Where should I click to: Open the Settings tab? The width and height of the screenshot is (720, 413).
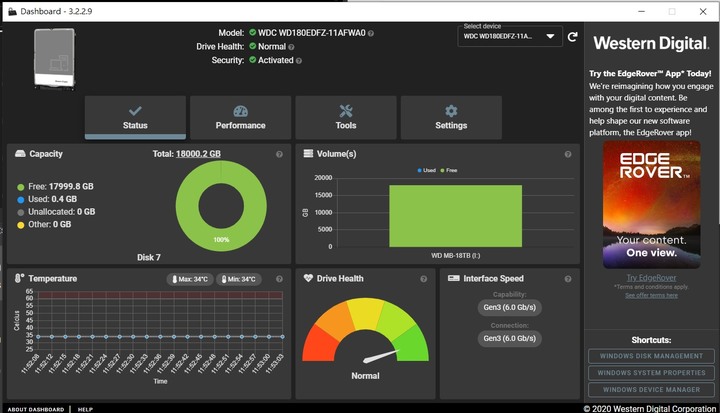click(x=451, y=117)
